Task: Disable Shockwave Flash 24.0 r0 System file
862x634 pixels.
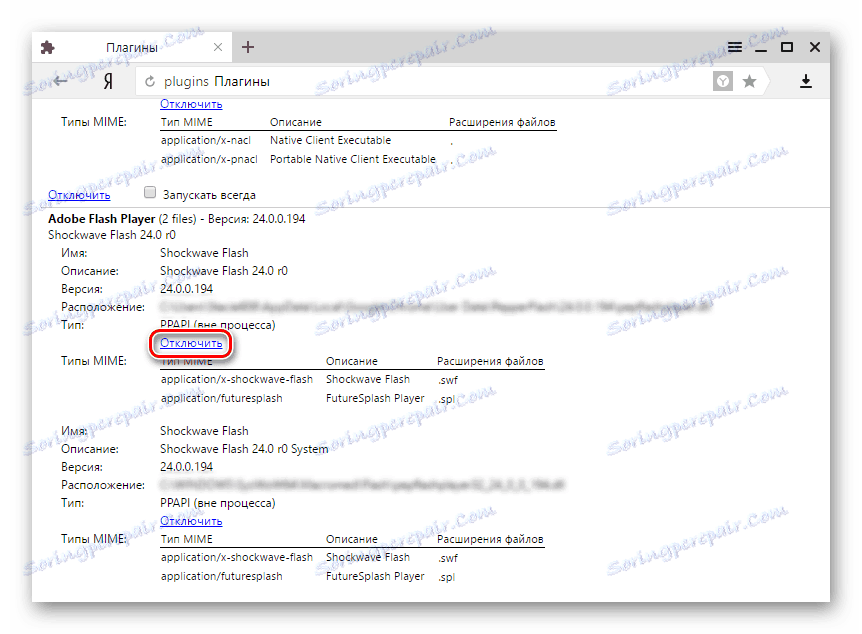Action: point(191,521)
